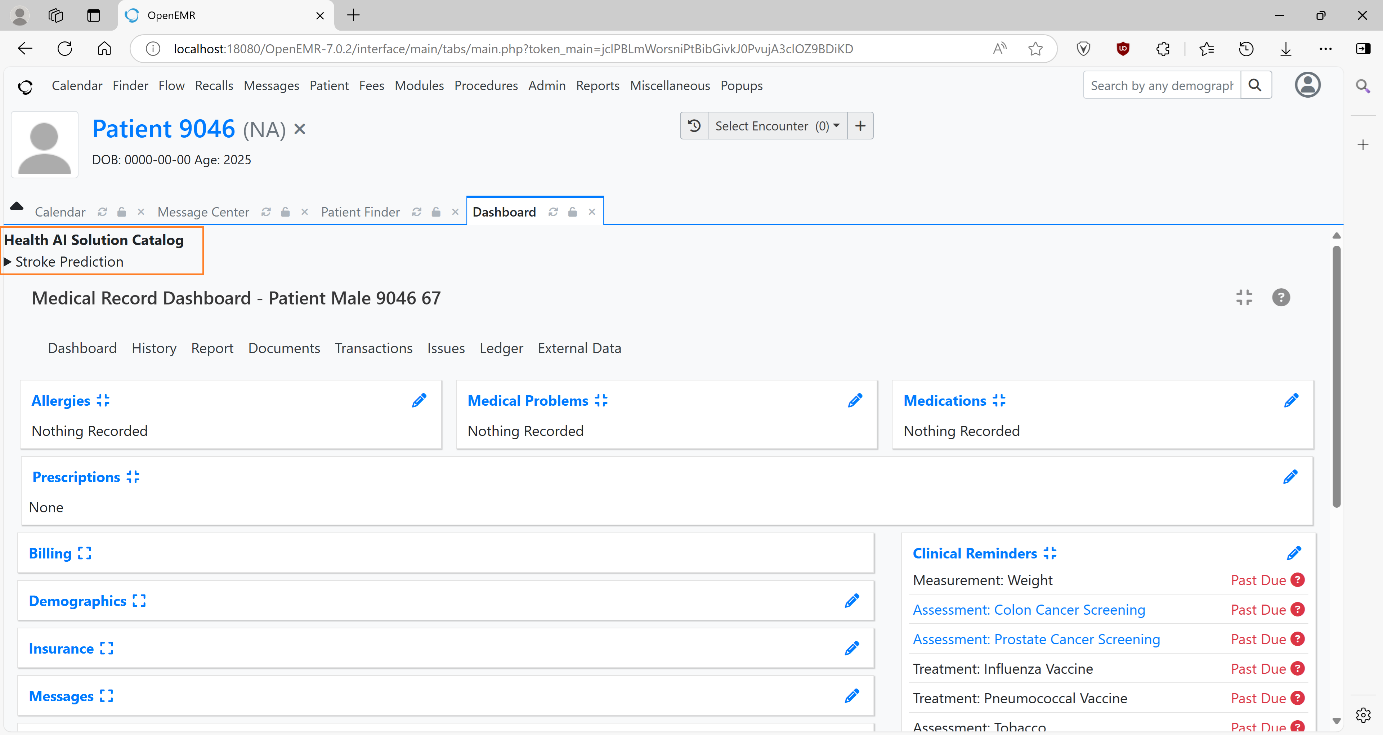Expand the Billing panel using its arrows icon

(84, 552)
